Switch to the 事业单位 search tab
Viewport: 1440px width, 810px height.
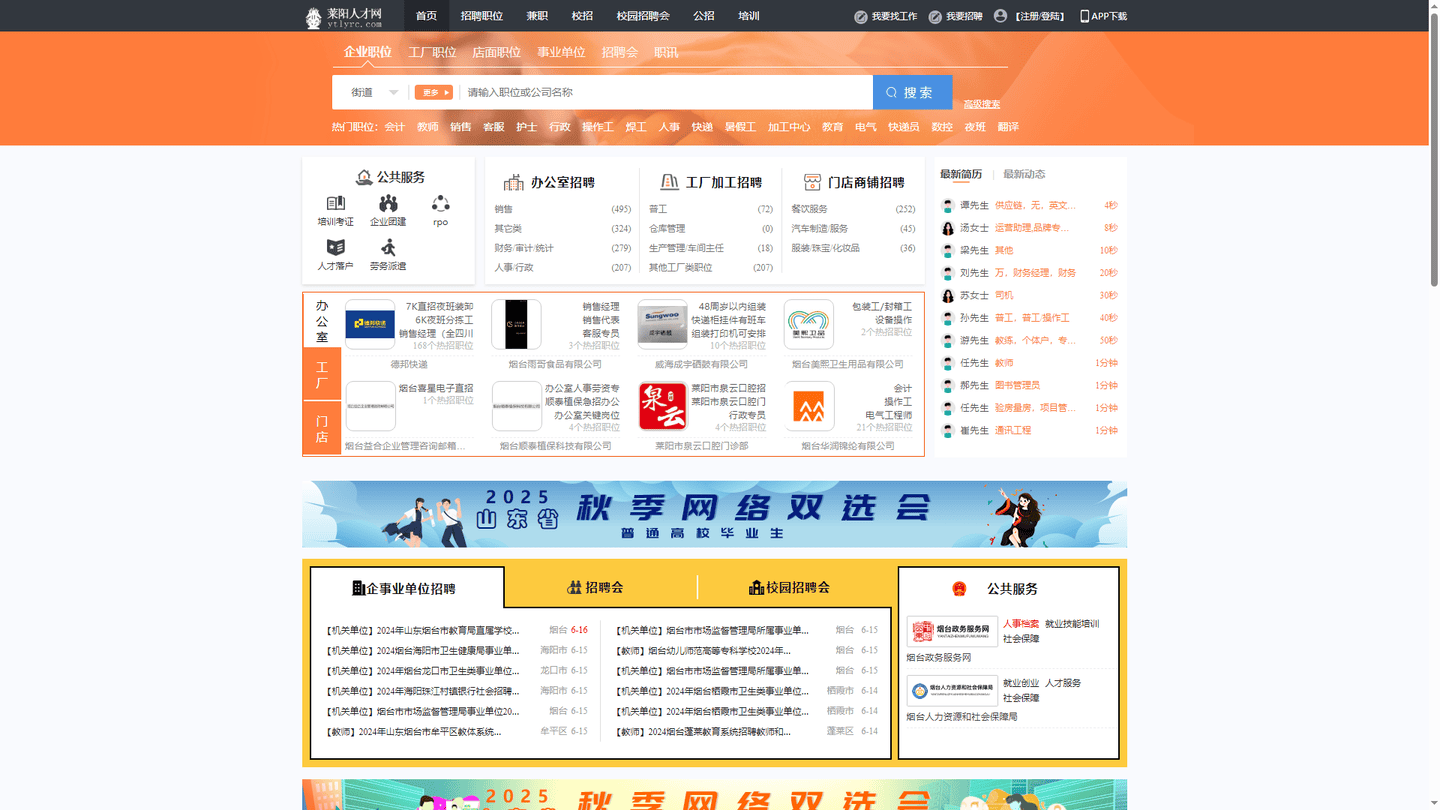(x=561, y=52)
